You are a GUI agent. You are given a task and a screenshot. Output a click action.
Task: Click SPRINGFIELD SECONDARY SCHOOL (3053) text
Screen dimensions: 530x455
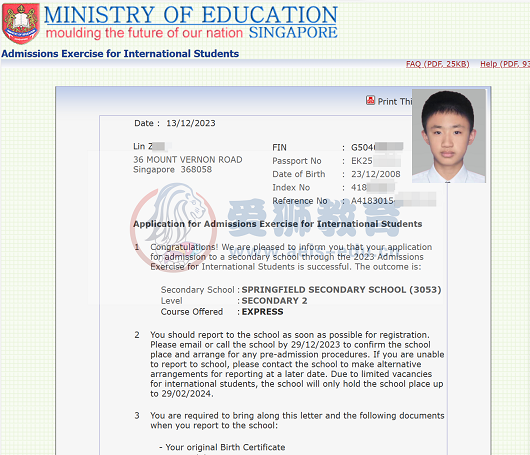click(x=341, y=290)
